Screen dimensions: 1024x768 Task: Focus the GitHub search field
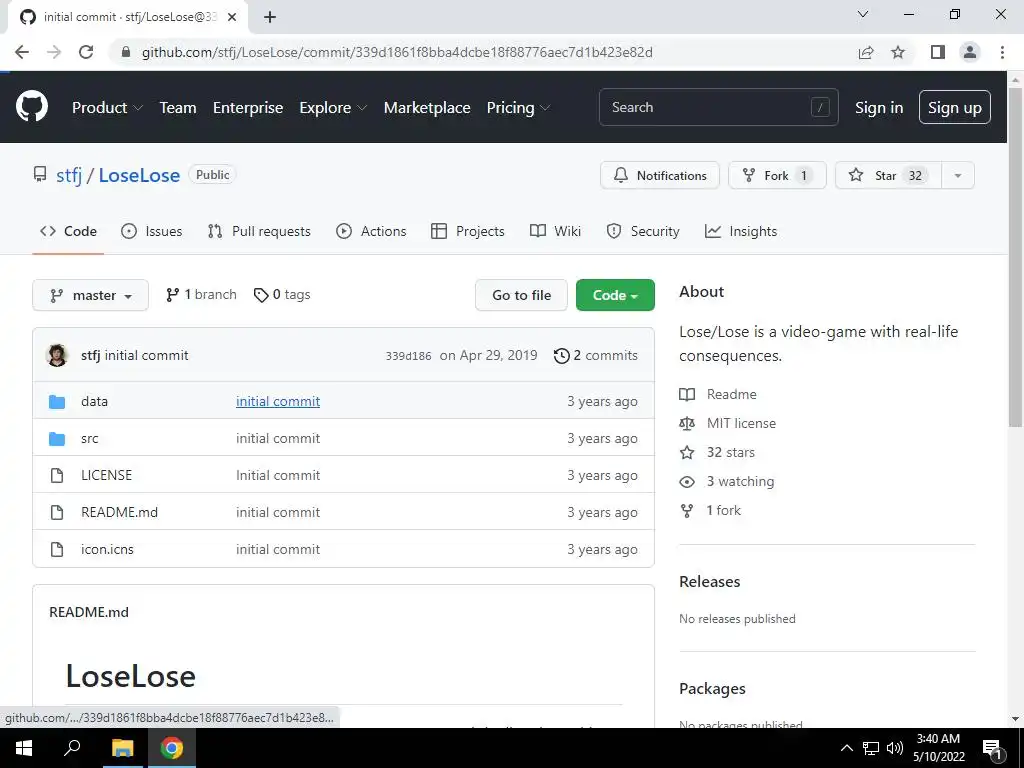pos(718,107)
